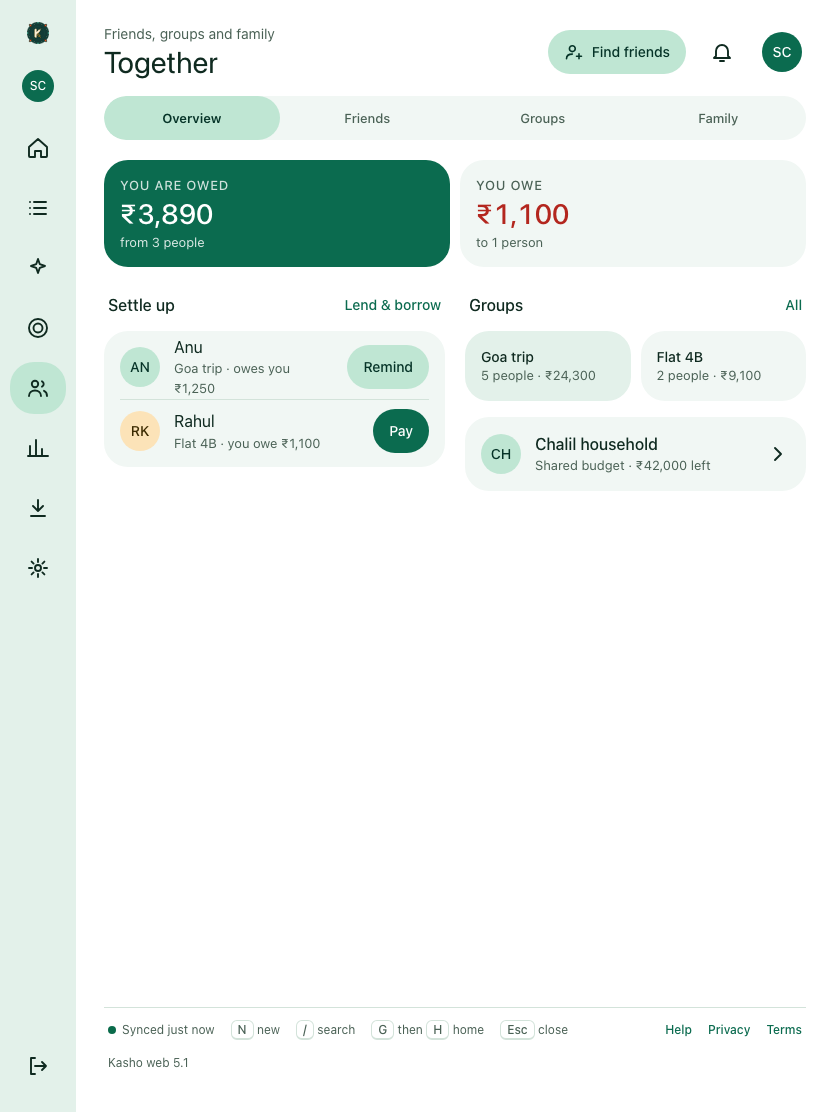Switch to the Friends tab
834x1112 pixels.
(x=367, y=118)
